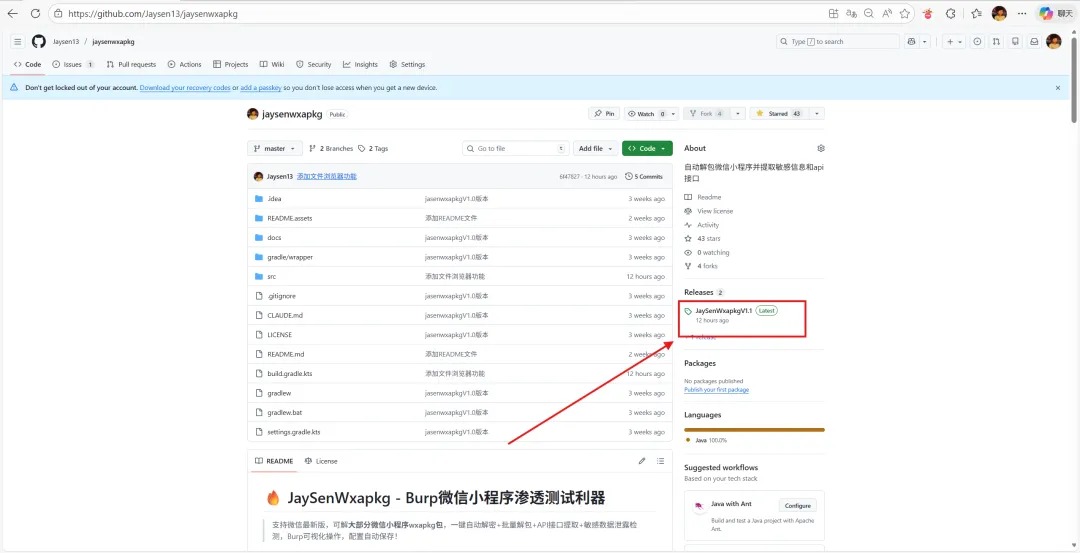
Task: Click Publish your first package link
Action: [x=716, y=390]
